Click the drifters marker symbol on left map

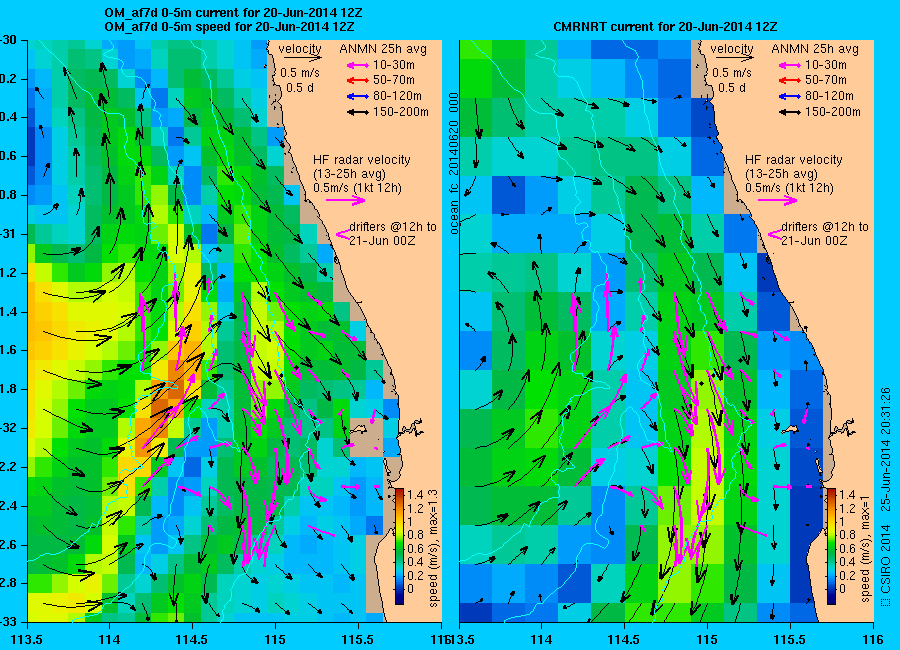coord(343,234)
